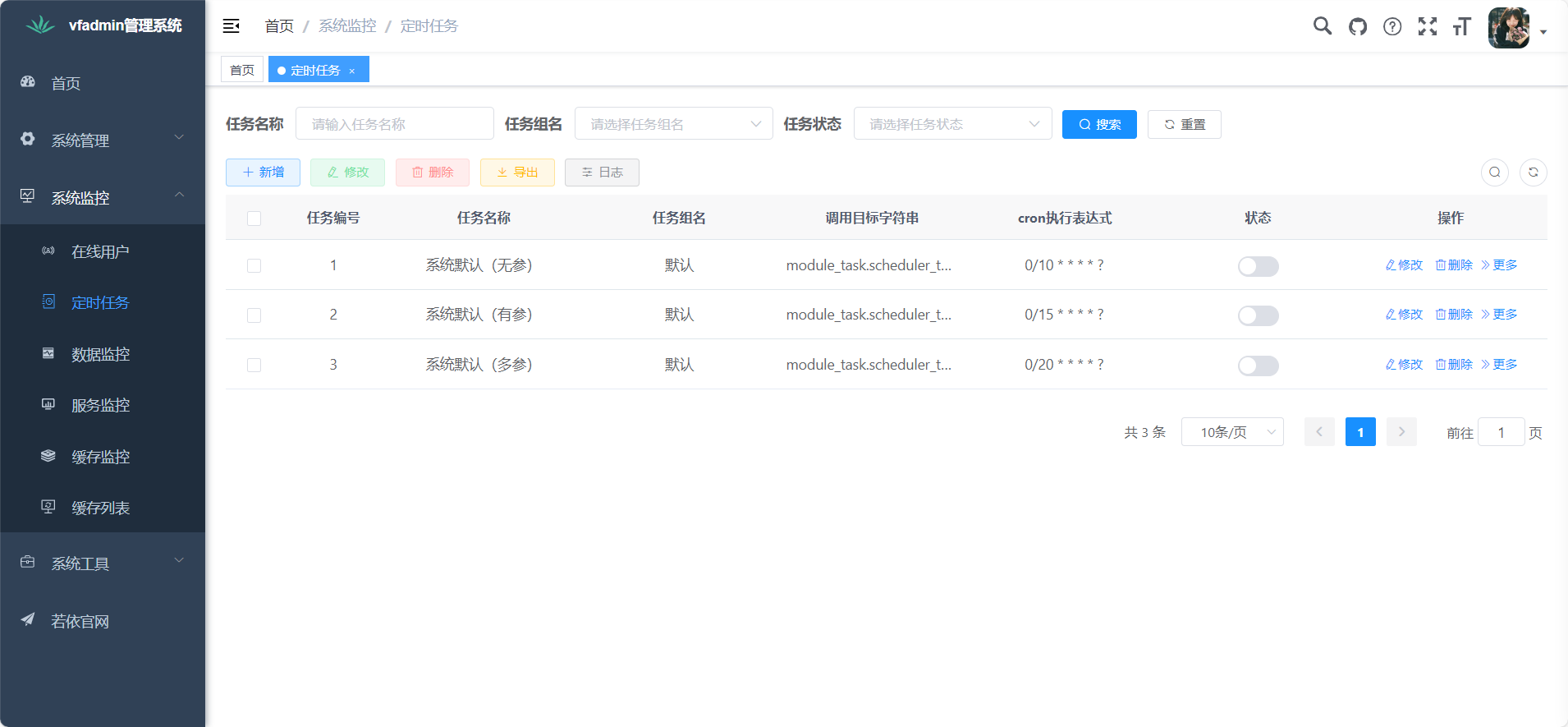
Task: Hide search bar using round magnifier icon
Action: pos(1494,173)
